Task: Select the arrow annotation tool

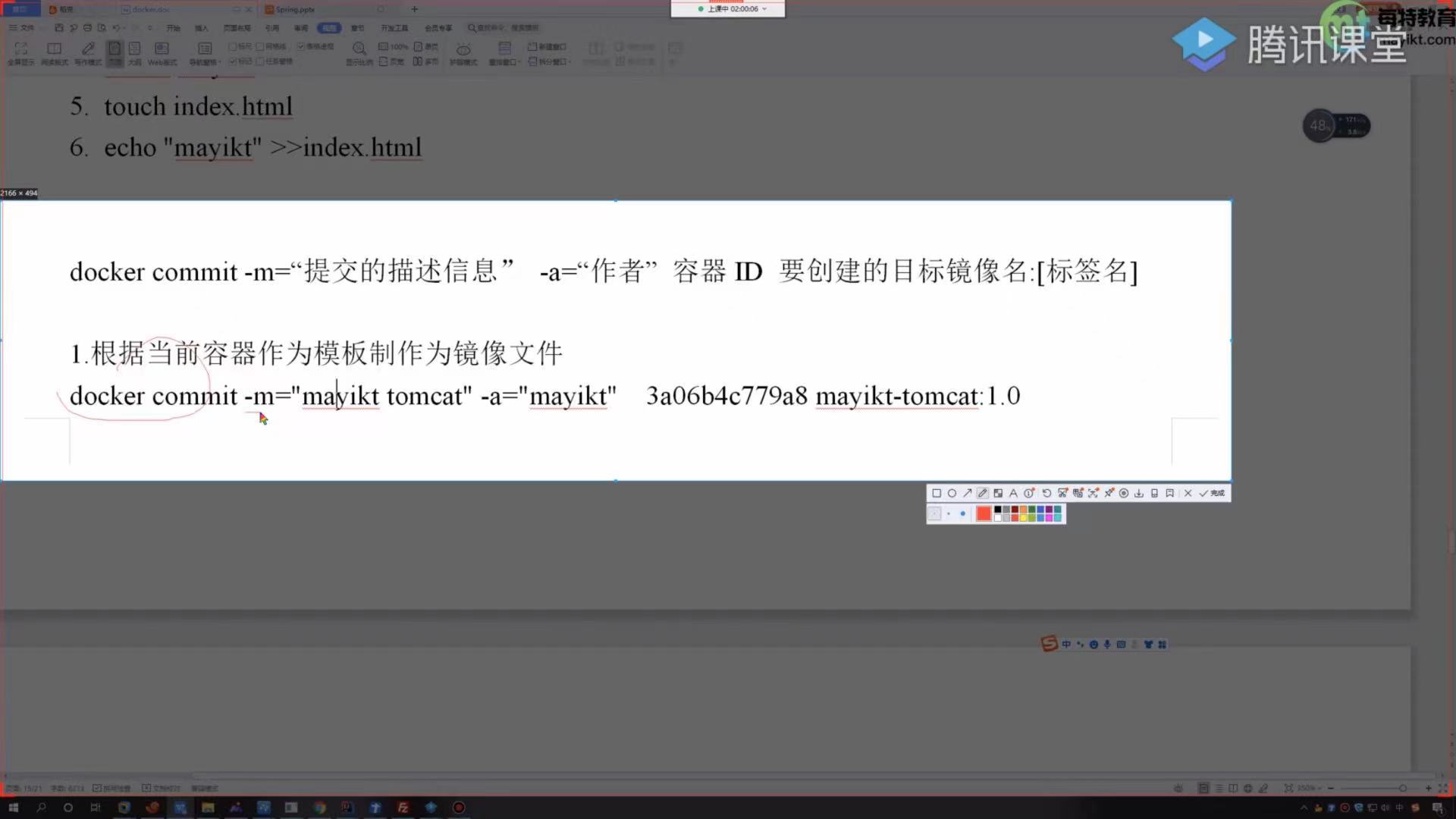Action: coord(967,493)
